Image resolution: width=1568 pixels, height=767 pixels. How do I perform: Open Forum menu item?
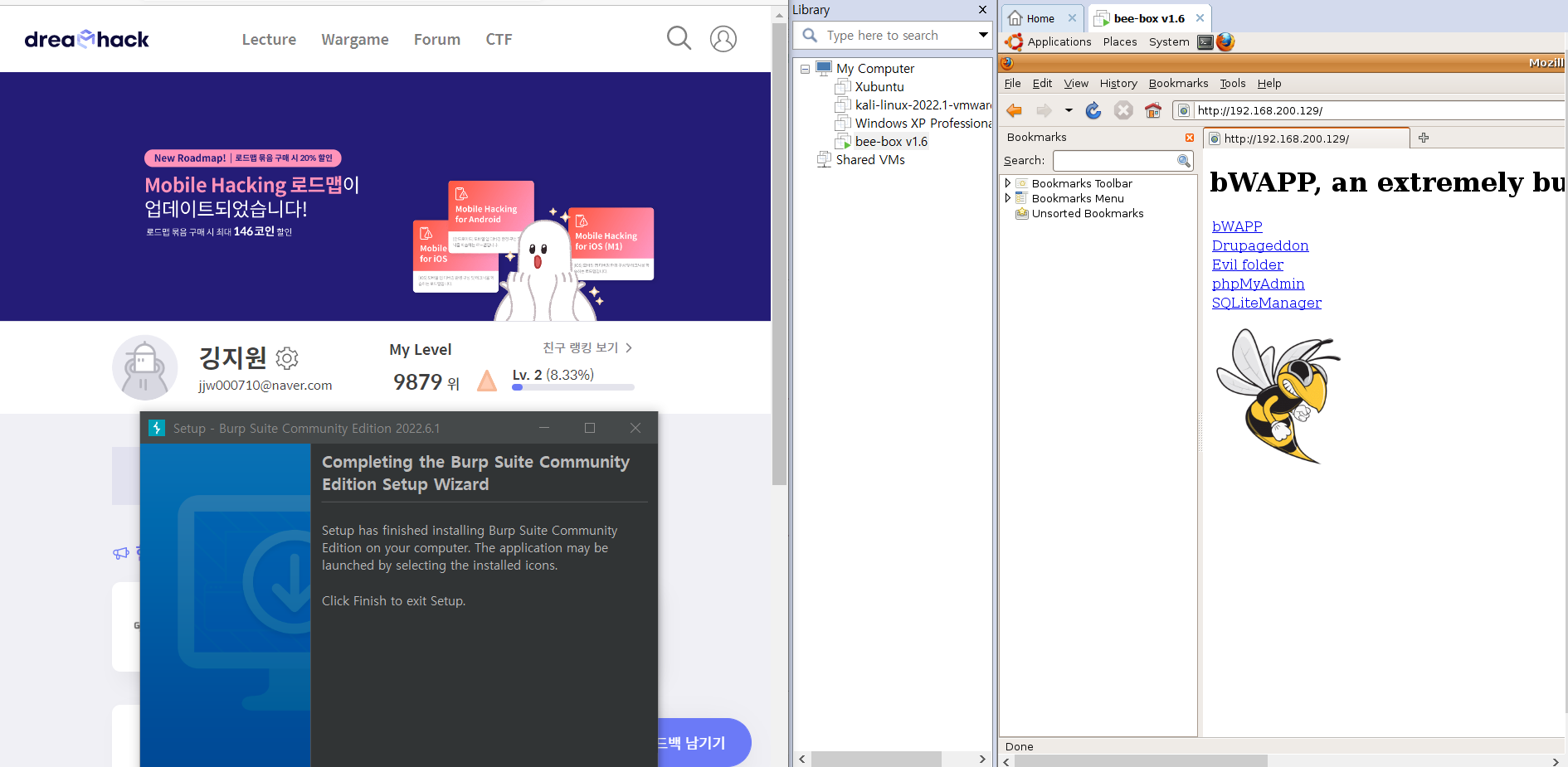click(x=437, y=39)
